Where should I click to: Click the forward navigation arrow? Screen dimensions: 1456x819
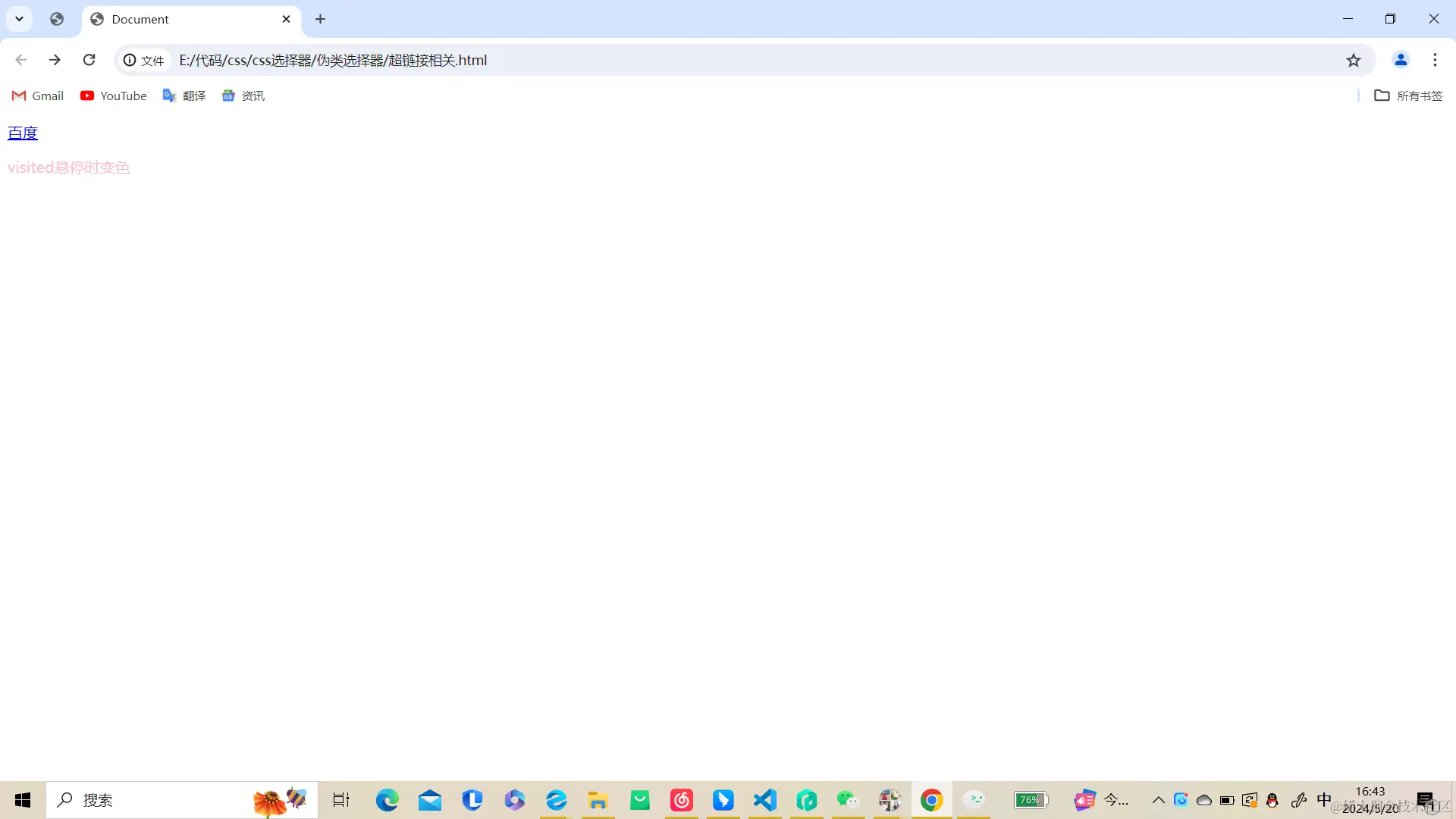tap(55, 60)
